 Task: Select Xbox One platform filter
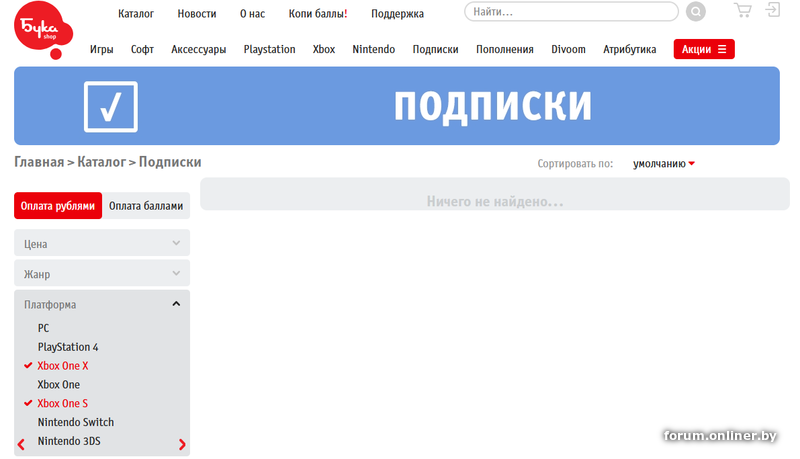pos(59,385)
